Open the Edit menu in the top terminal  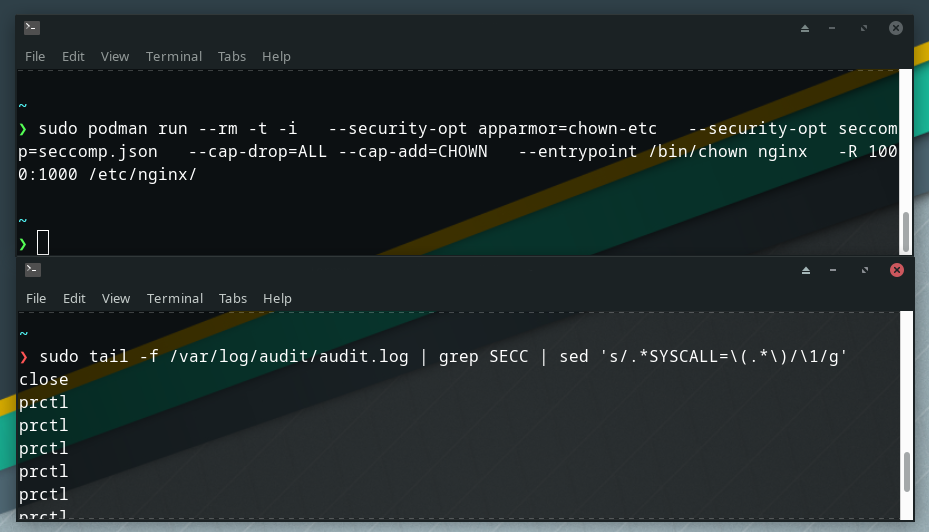click(73, 57)
